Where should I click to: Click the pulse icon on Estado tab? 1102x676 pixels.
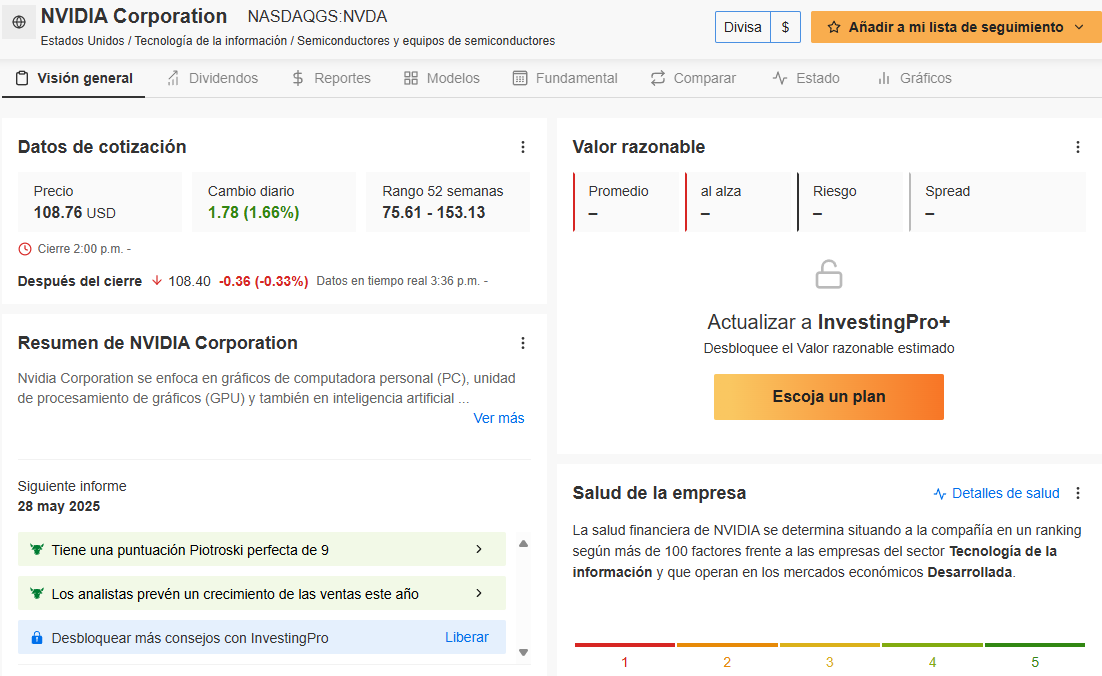[x=779, y=78]
